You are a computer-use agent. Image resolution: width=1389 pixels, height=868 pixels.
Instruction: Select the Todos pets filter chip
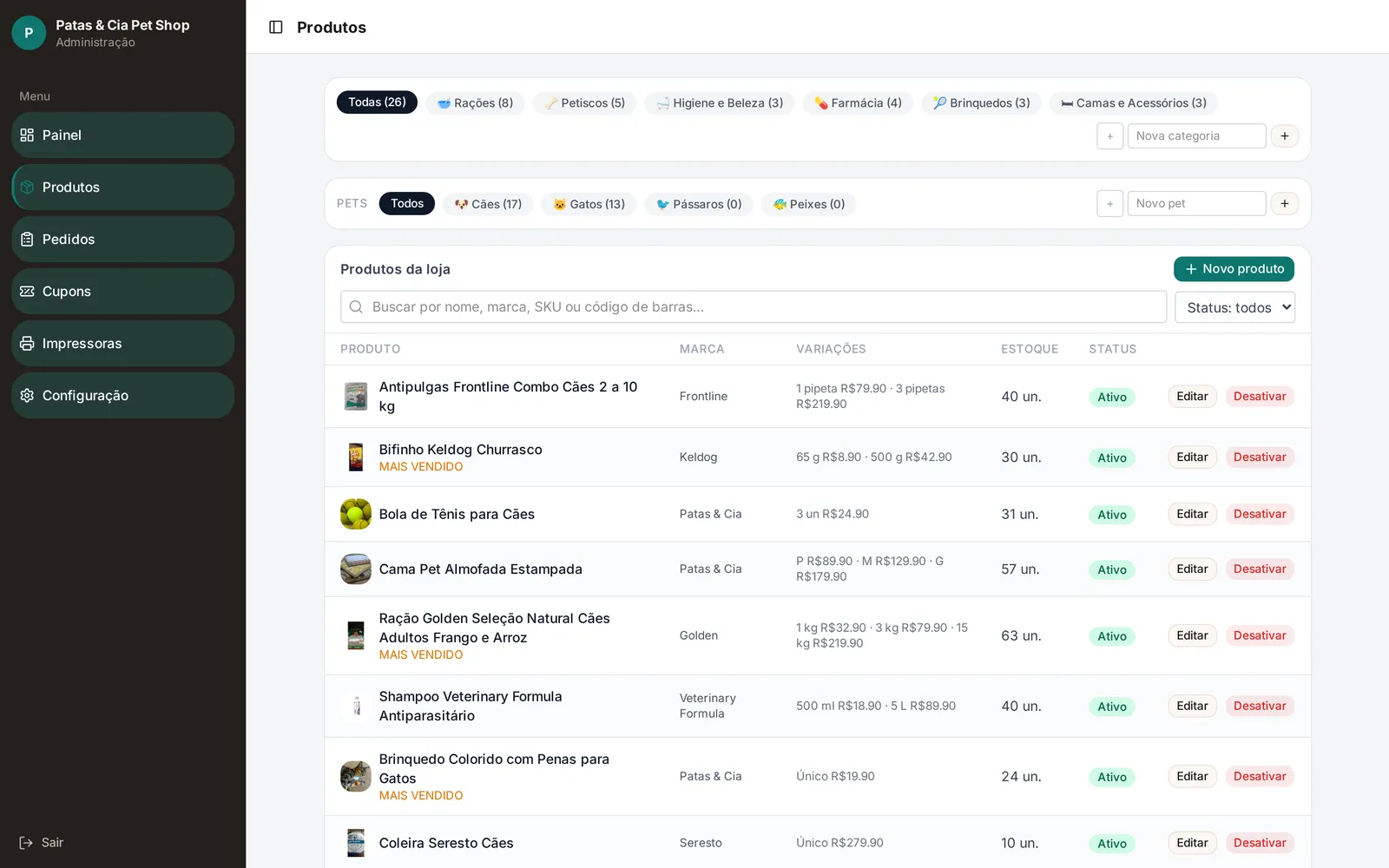pos(406,203)
